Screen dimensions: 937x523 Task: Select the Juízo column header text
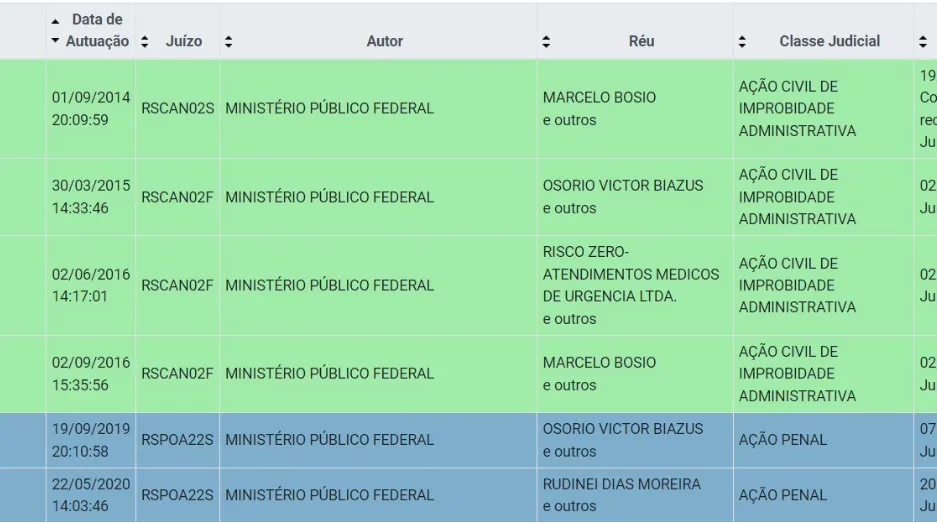(x=183, y=41)
